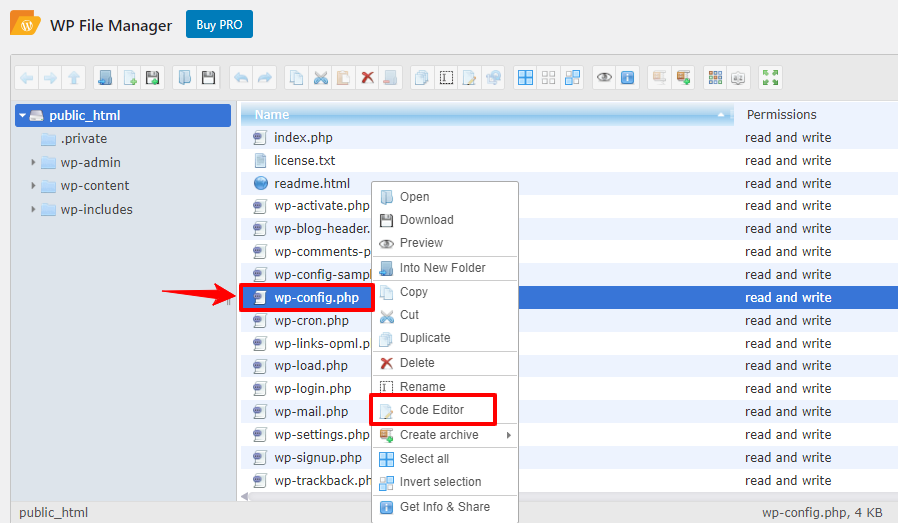The width and height of the screenshot is (898, 523).
Task: Click the scissors cut toolbar icon
Action: click(319, 77)
